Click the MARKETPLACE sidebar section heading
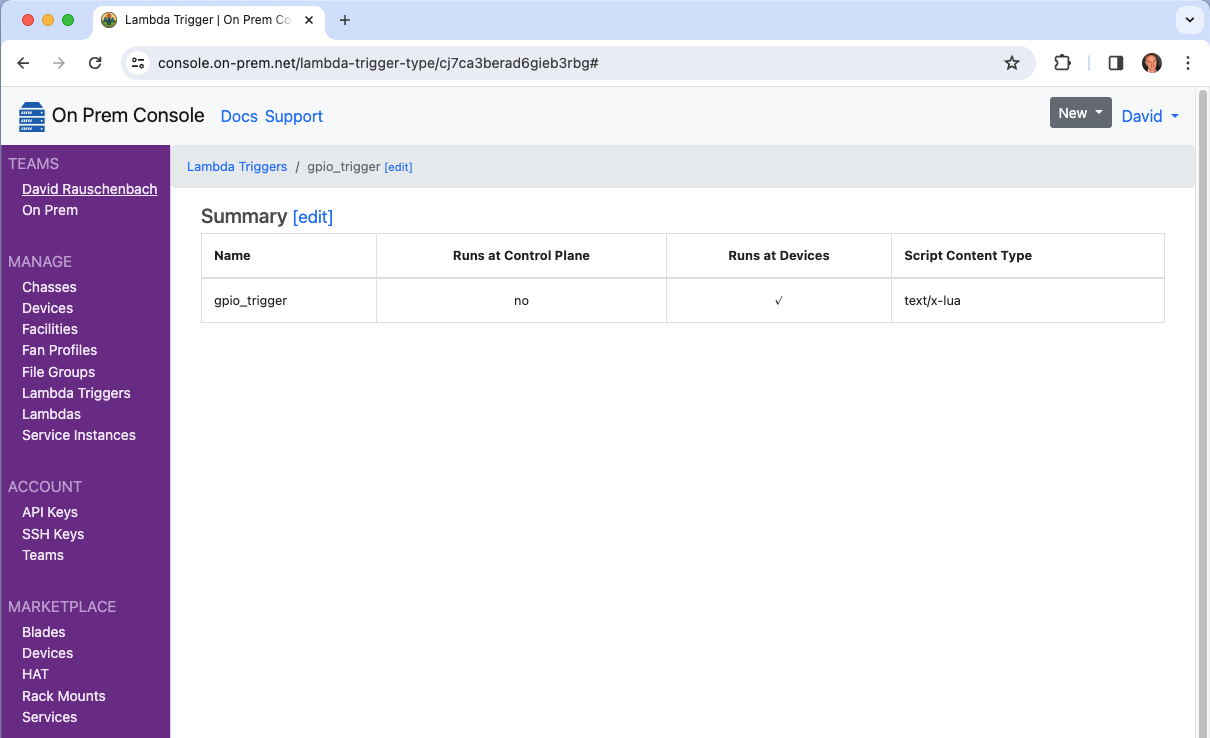The height and width of the screenshot is (738, 1210). [x=62, y=607]
